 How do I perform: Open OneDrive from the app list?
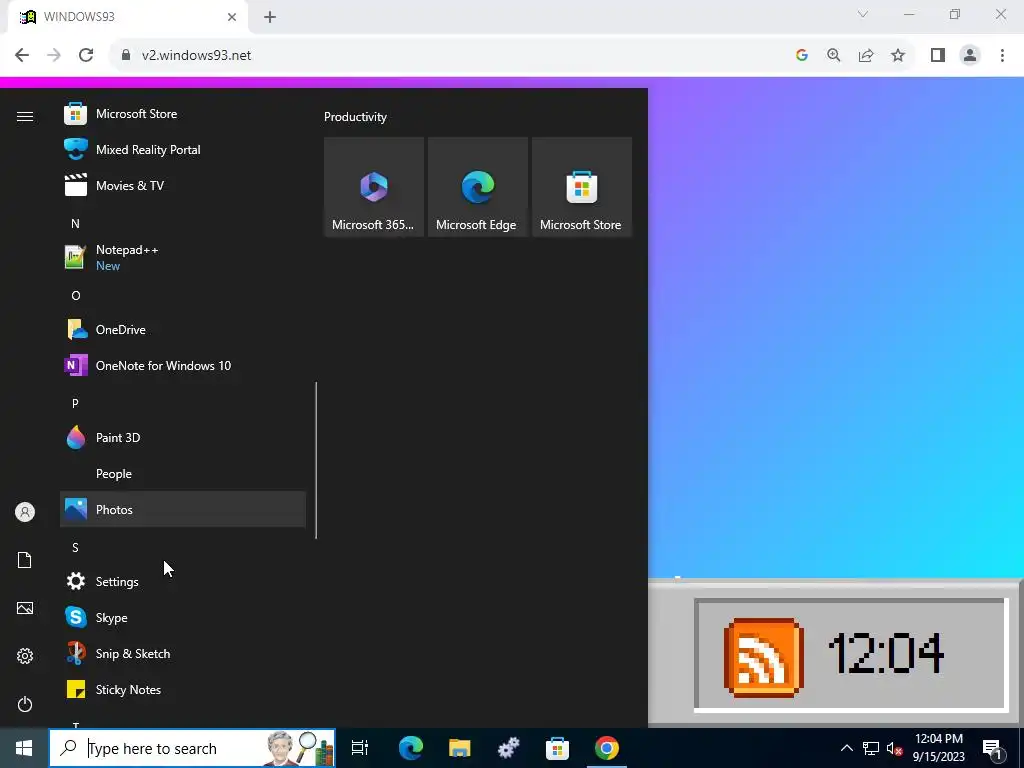click(183, 330)
